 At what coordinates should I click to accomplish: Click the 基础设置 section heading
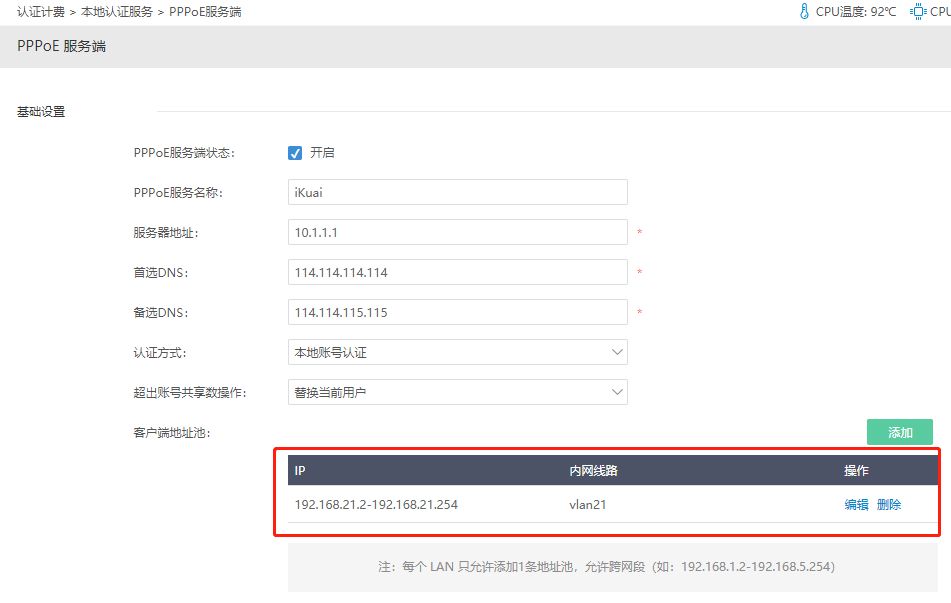click(x=41, y=112)
